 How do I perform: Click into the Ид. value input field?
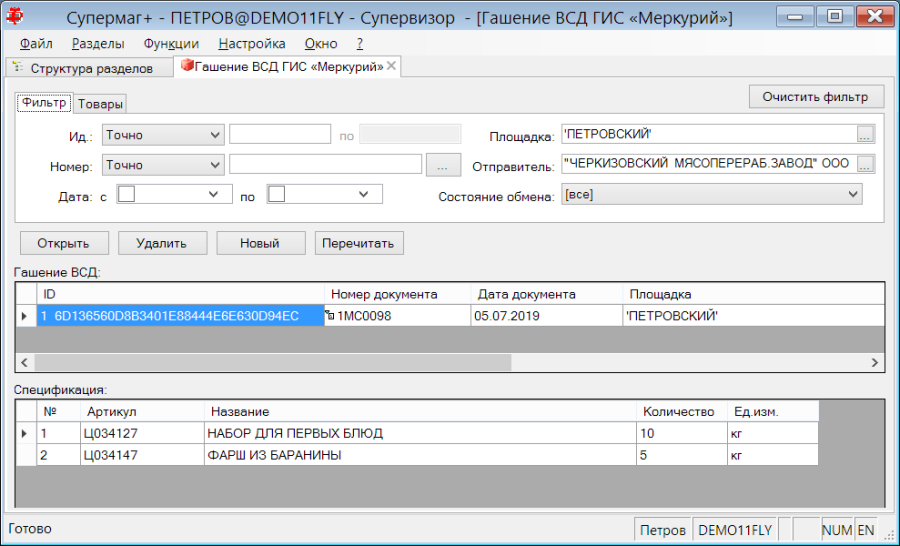tap(280, 134)
